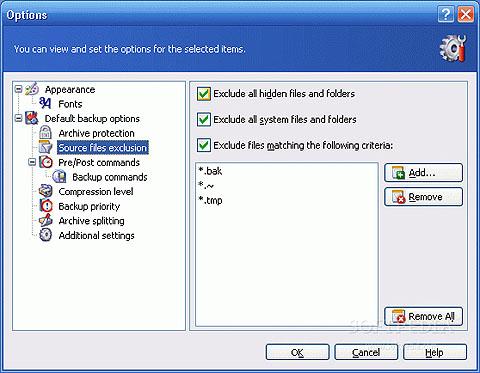This screenshot has width=480, height=373.
Task: Click Cancel to discard changes
Action: 366,352
